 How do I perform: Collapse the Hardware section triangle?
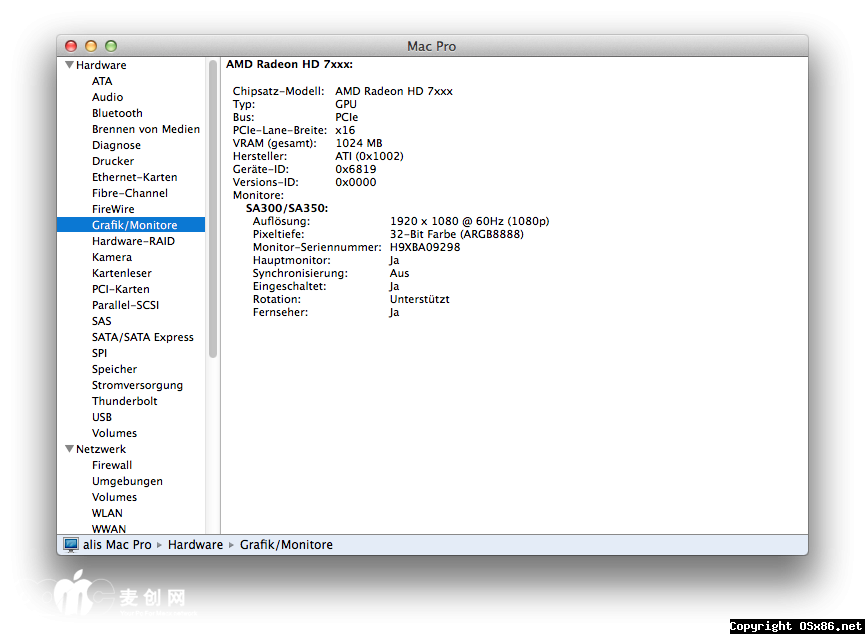[x=69, y=65]
